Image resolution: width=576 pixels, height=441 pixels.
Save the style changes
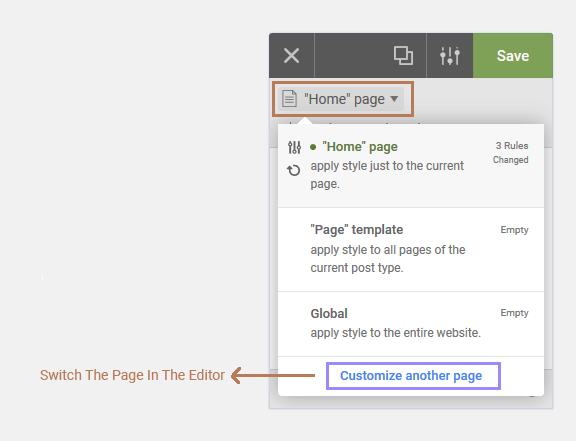(513, 56)
